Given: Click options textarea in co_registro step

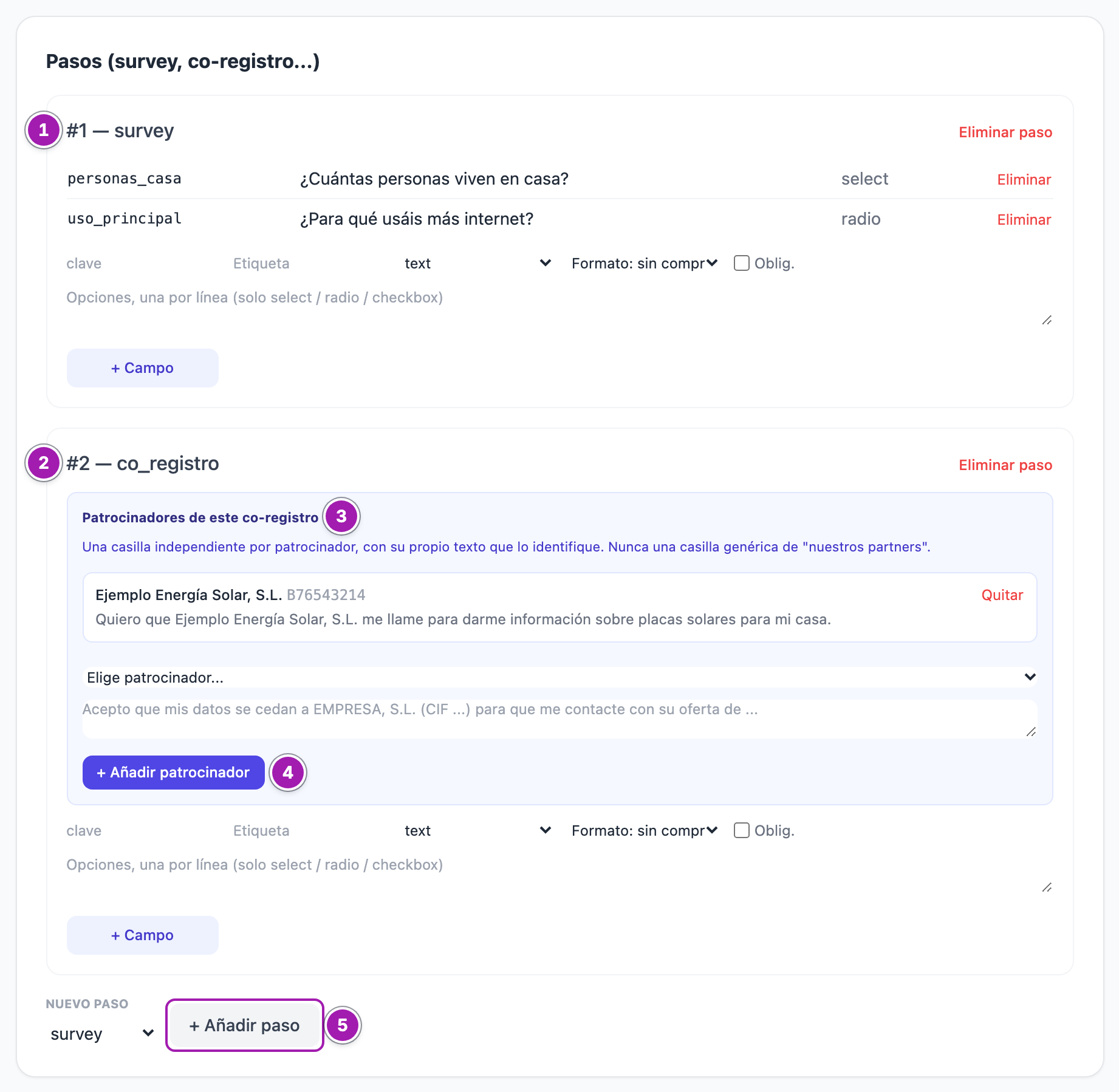Looking at the screenshot, I should (559, 875).
